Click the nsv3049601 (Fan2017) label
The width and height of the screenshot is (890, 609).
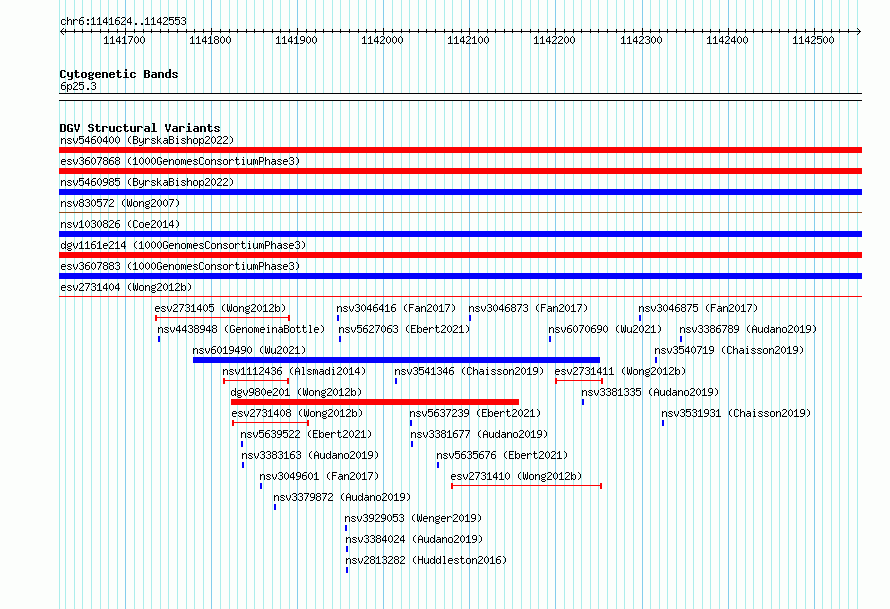[x=319, y=476]
